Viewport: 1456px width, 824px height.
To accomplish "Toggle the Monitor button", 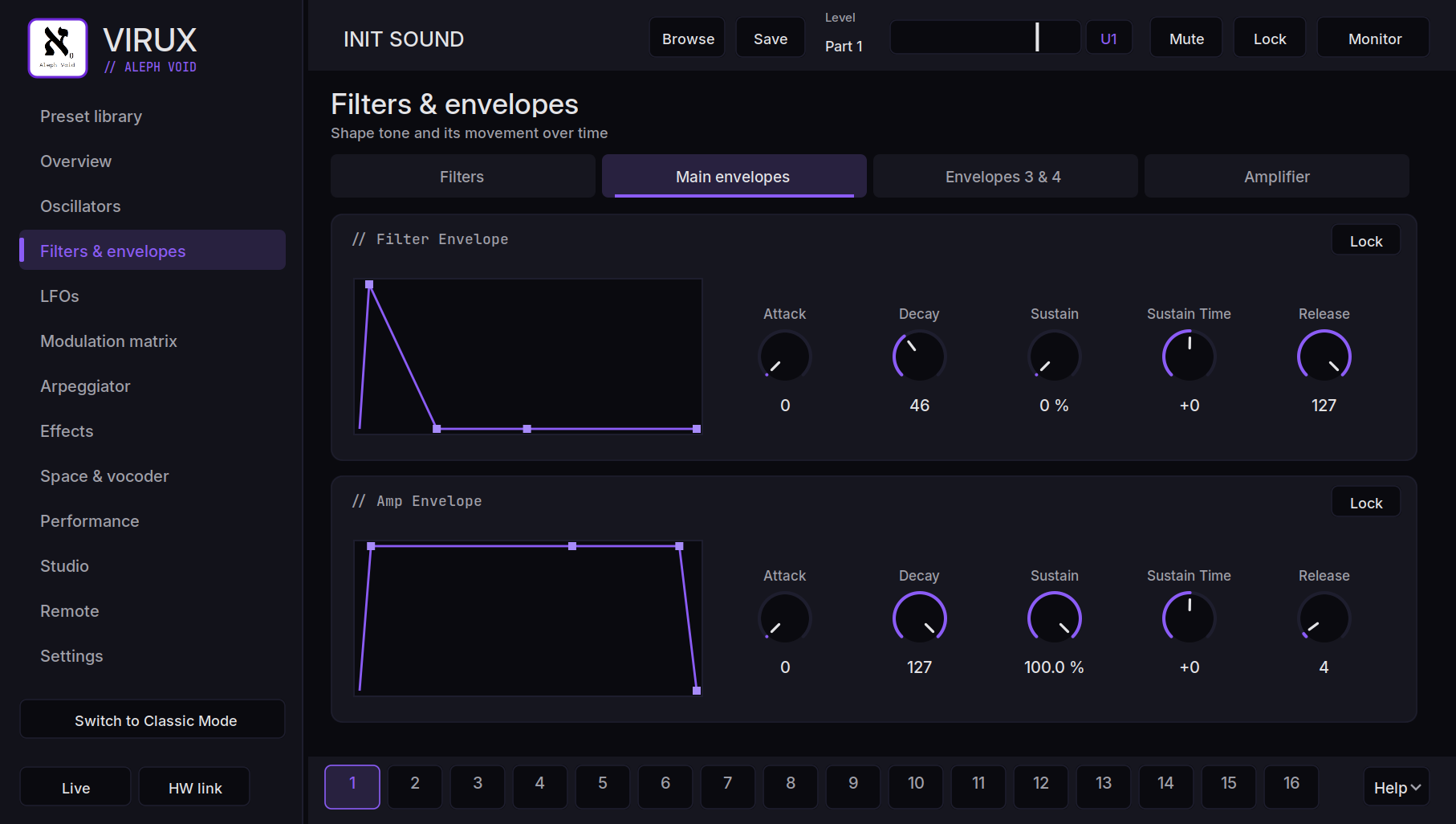I will click(1373, 38).
